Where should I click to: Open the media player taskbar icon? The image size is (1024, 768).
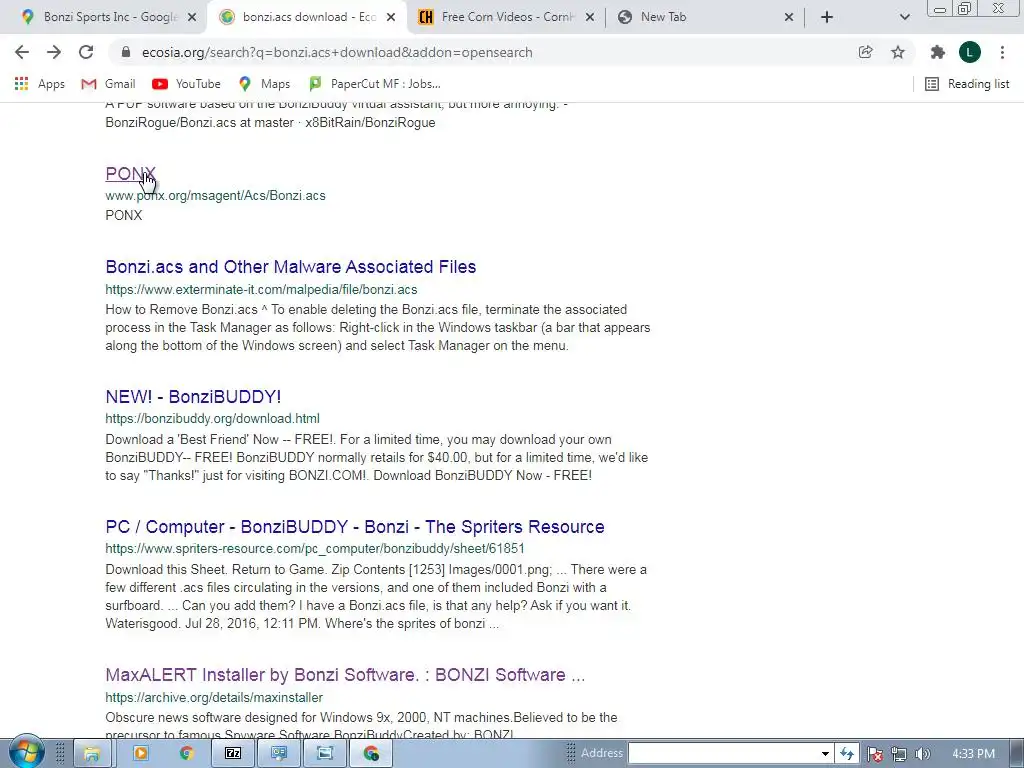click(140, 754)
